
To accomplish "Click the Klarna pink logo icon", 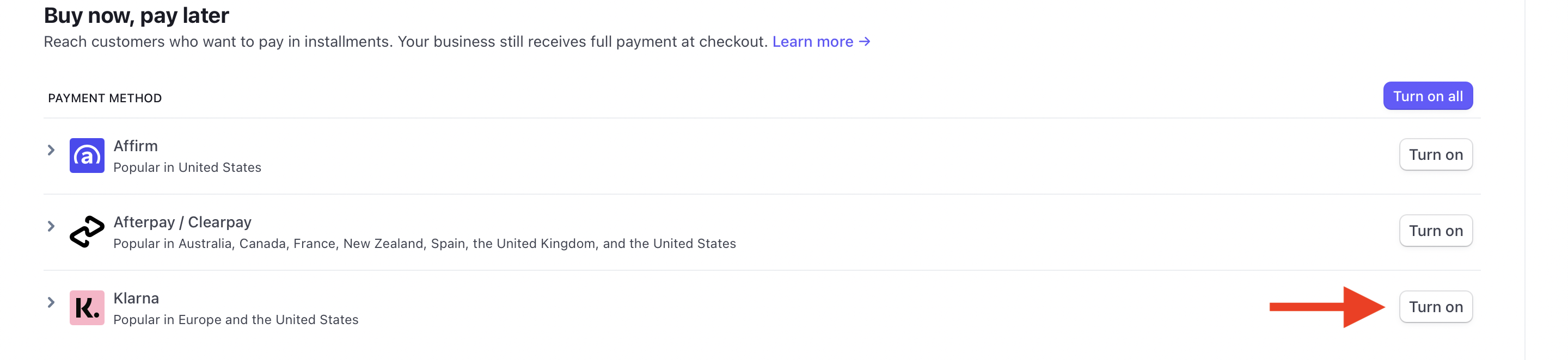I will [x=88, y=308].
